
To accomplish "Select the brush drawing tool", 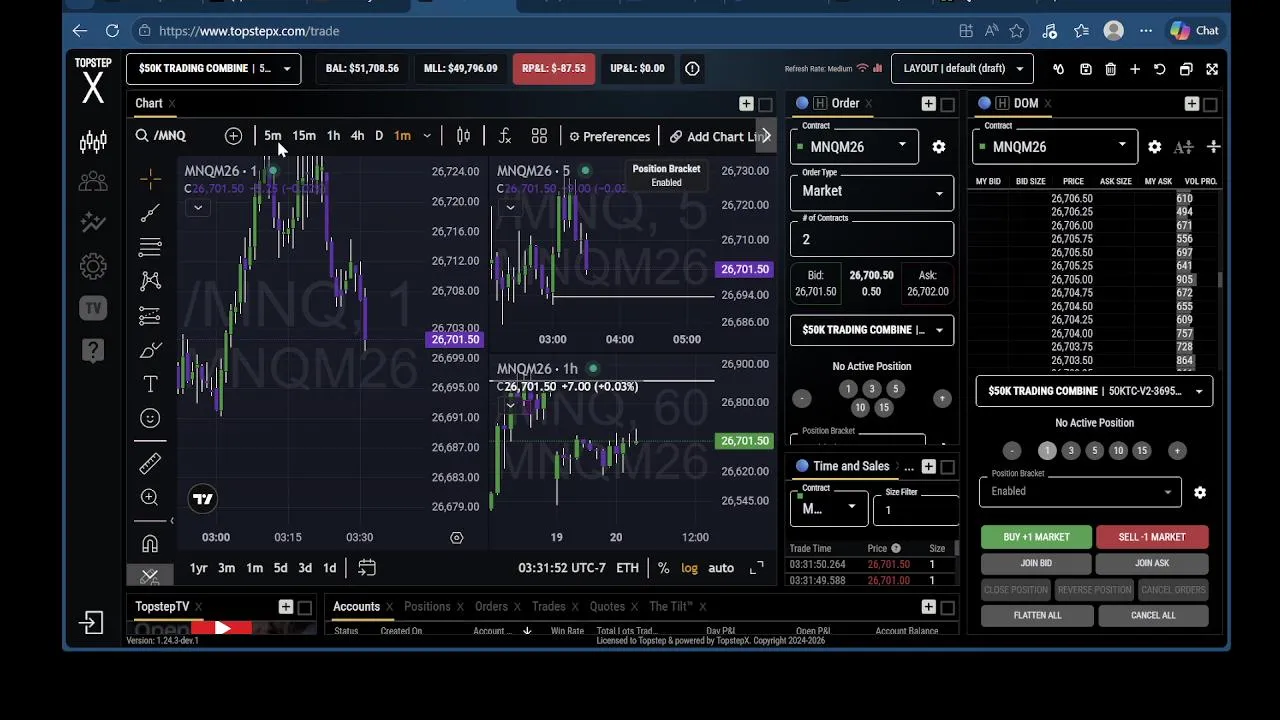I will tap(150, 350).
